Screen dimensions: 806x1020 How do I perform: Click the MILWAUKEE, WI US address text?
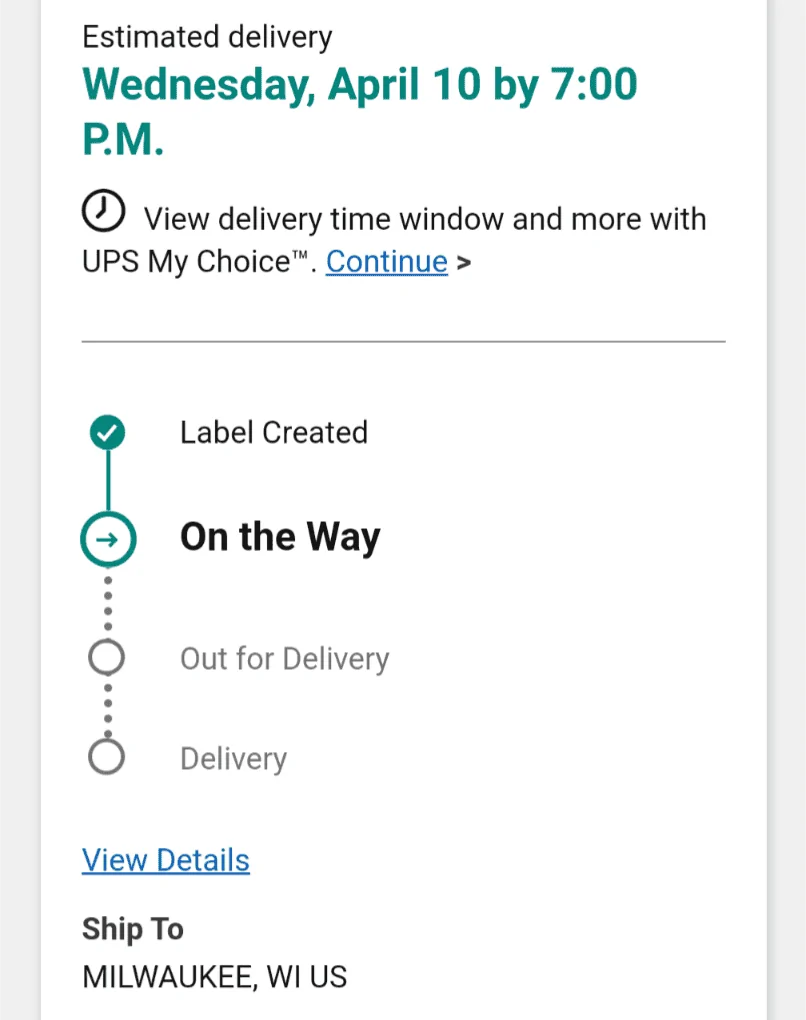click(215, 977)
